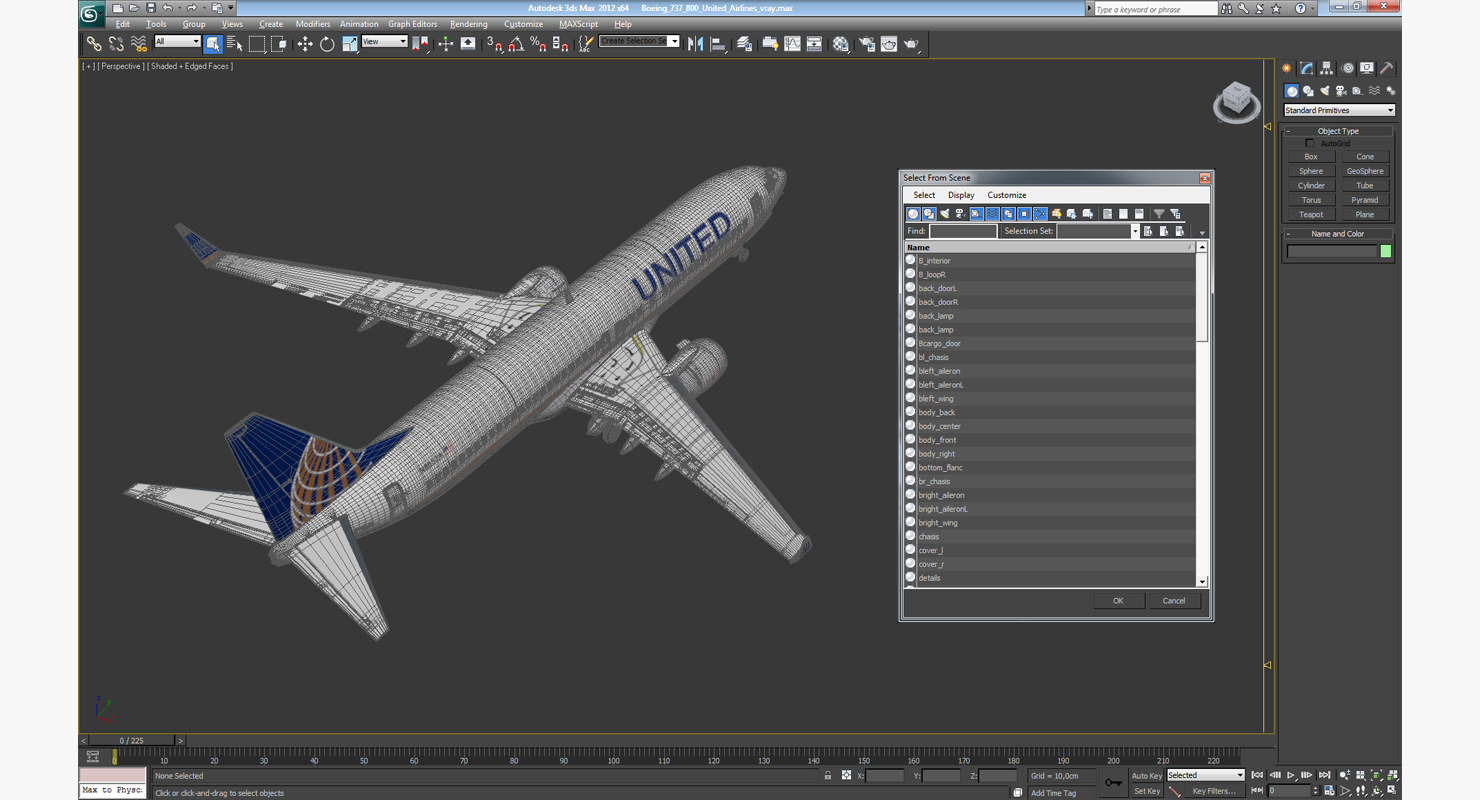Open the selection filter All dropdown

[x=177, y=41]
